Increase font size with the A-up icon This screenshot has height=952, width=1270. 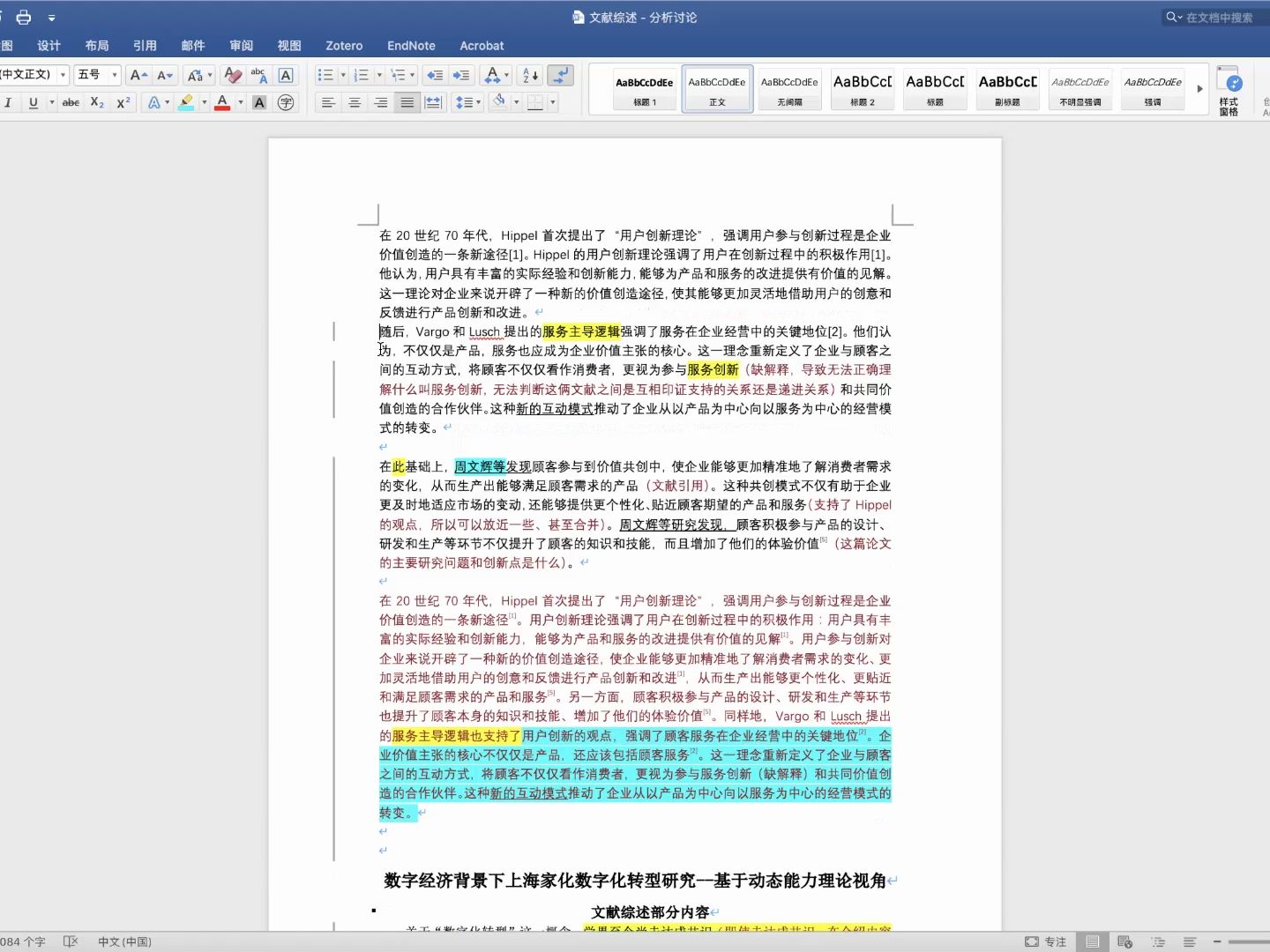(138, 75)
